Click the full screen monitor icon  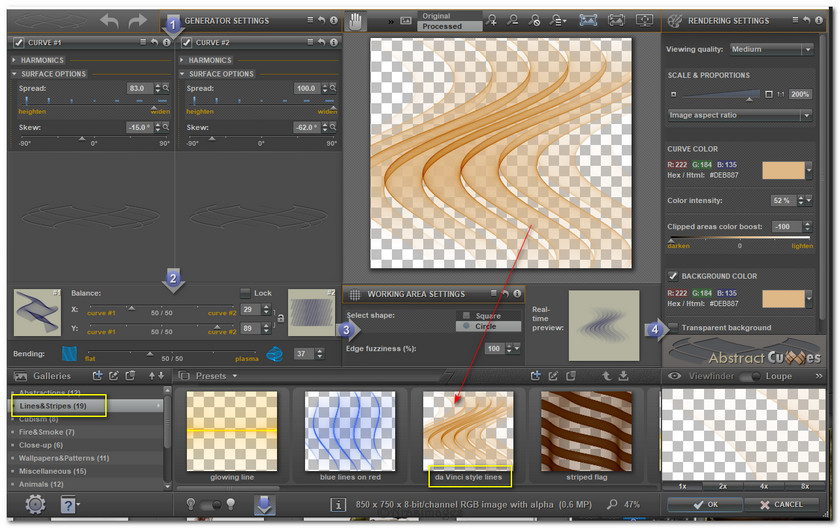644,21
